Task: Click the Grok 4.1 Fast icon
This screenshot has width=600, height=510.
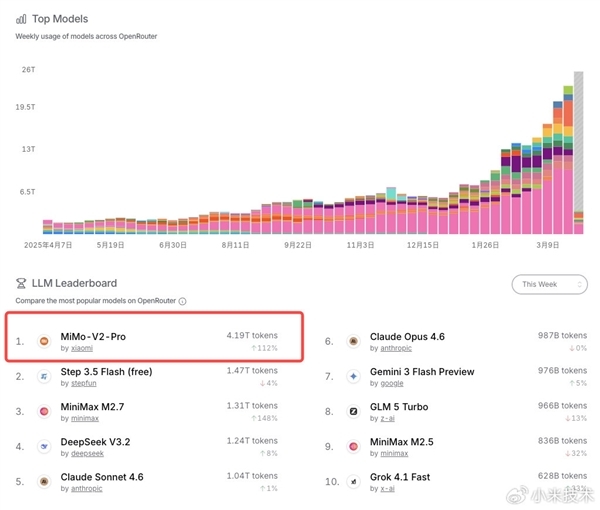Action: [x=353, y=481]
